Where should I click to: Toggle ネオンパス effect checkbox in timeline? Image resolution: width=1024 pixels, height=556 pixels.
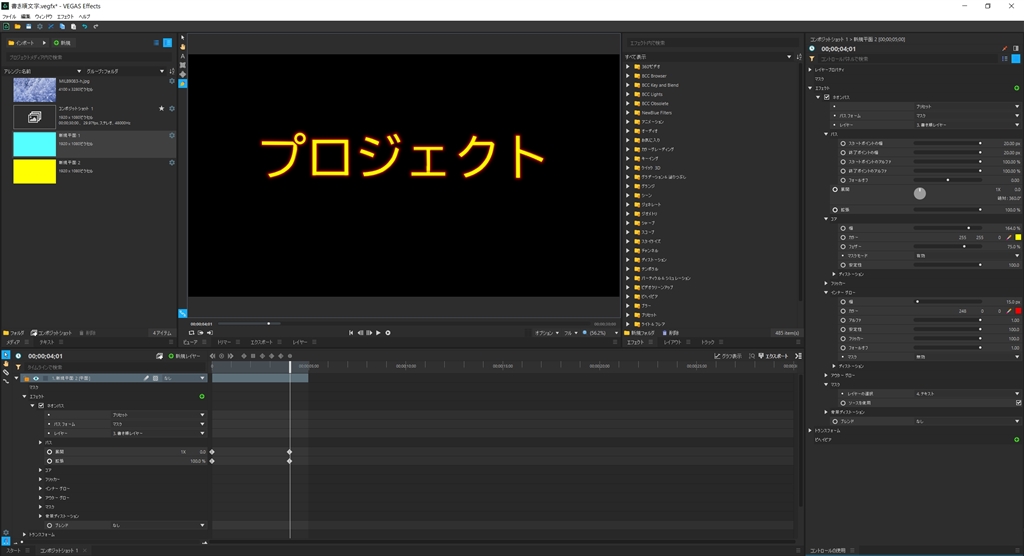41,406
